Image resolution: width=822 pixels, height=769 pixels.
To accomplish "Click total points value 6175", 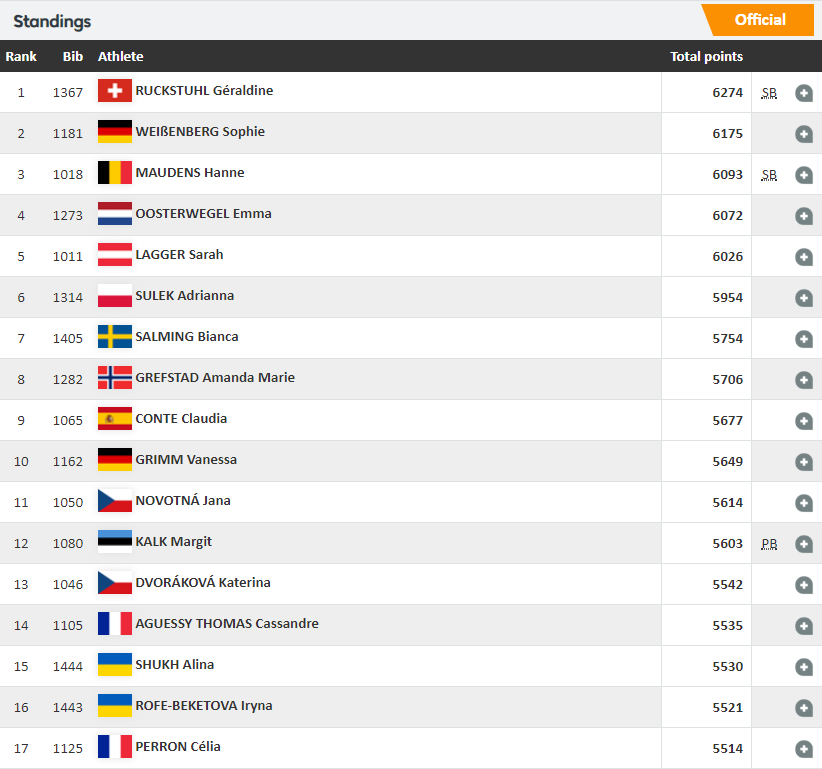I will pos(727,134).
